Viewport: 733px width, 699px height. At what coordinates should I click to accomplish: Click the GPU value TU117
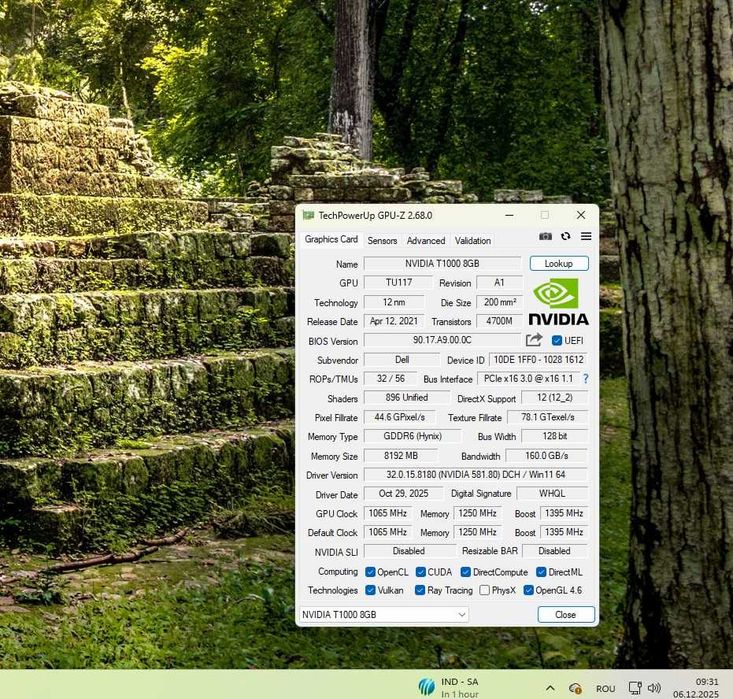point(398,282)
